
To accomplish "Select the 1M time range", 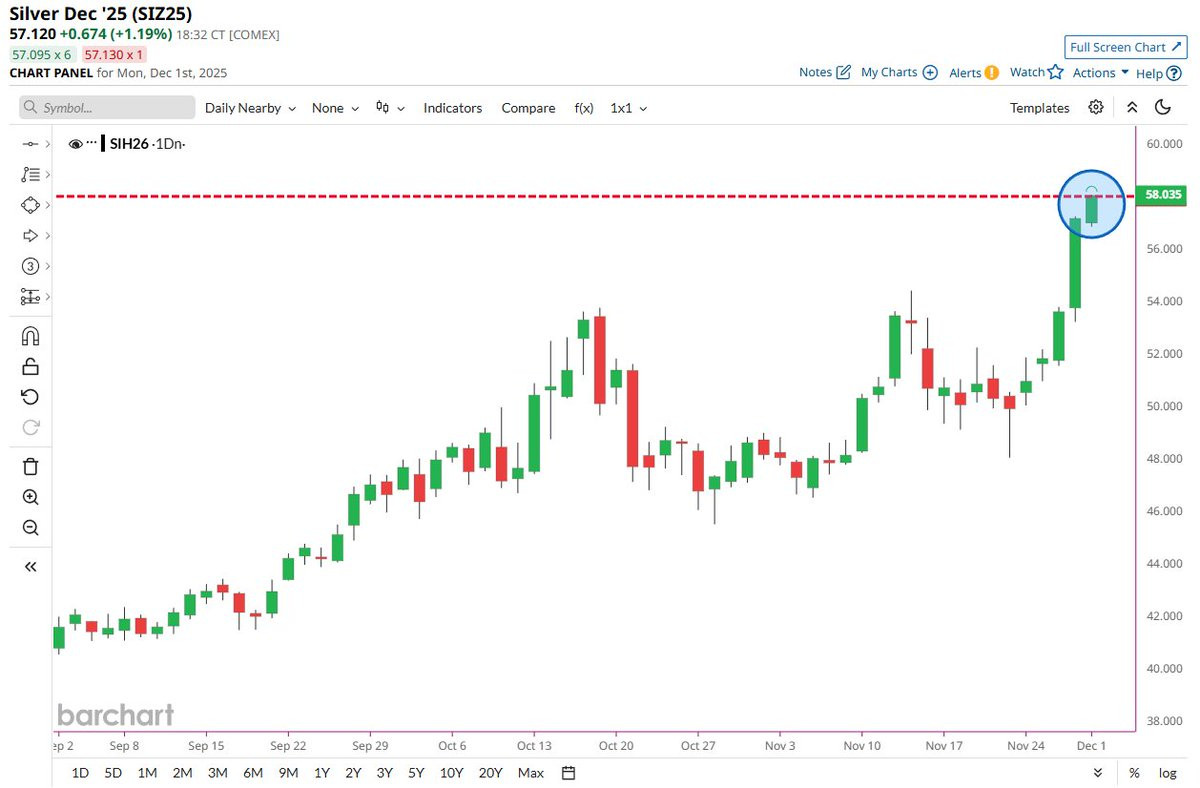I will [x=147, y=772].
